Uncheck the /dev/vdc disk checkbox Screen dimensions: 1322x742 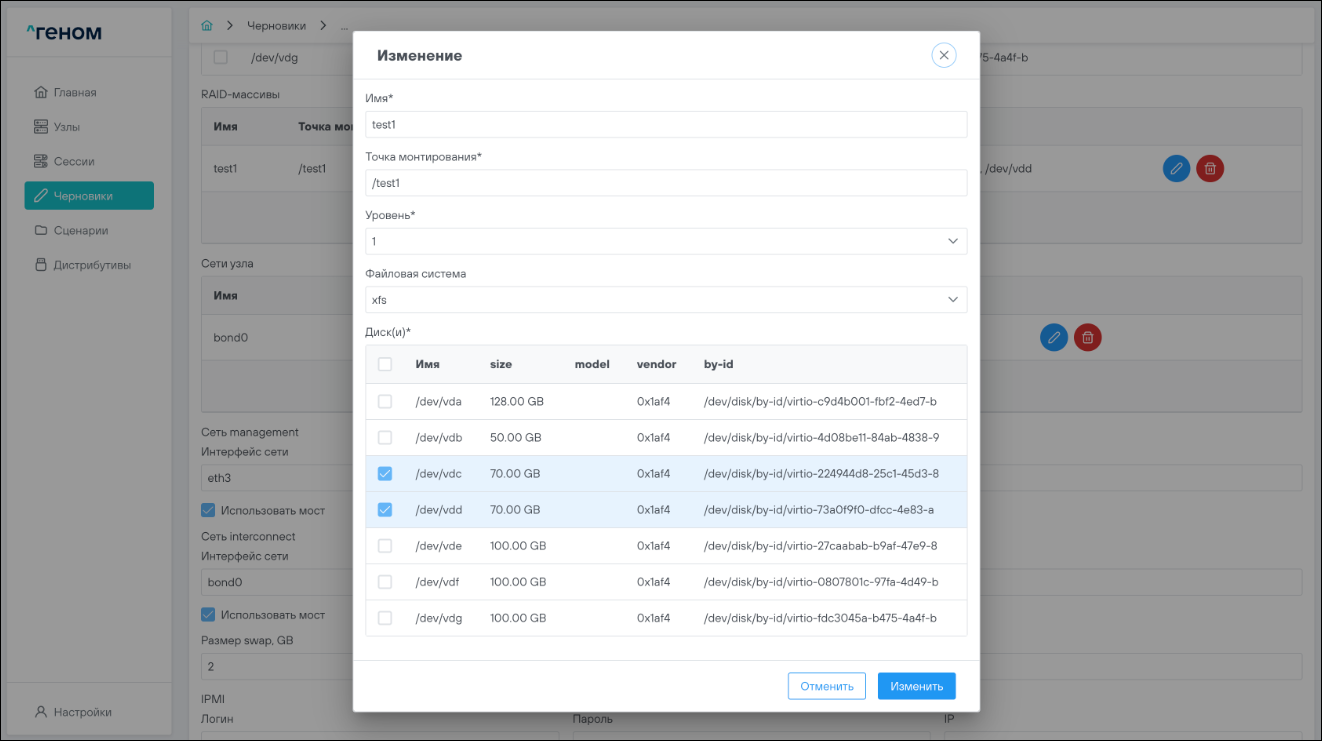(385, 474)
